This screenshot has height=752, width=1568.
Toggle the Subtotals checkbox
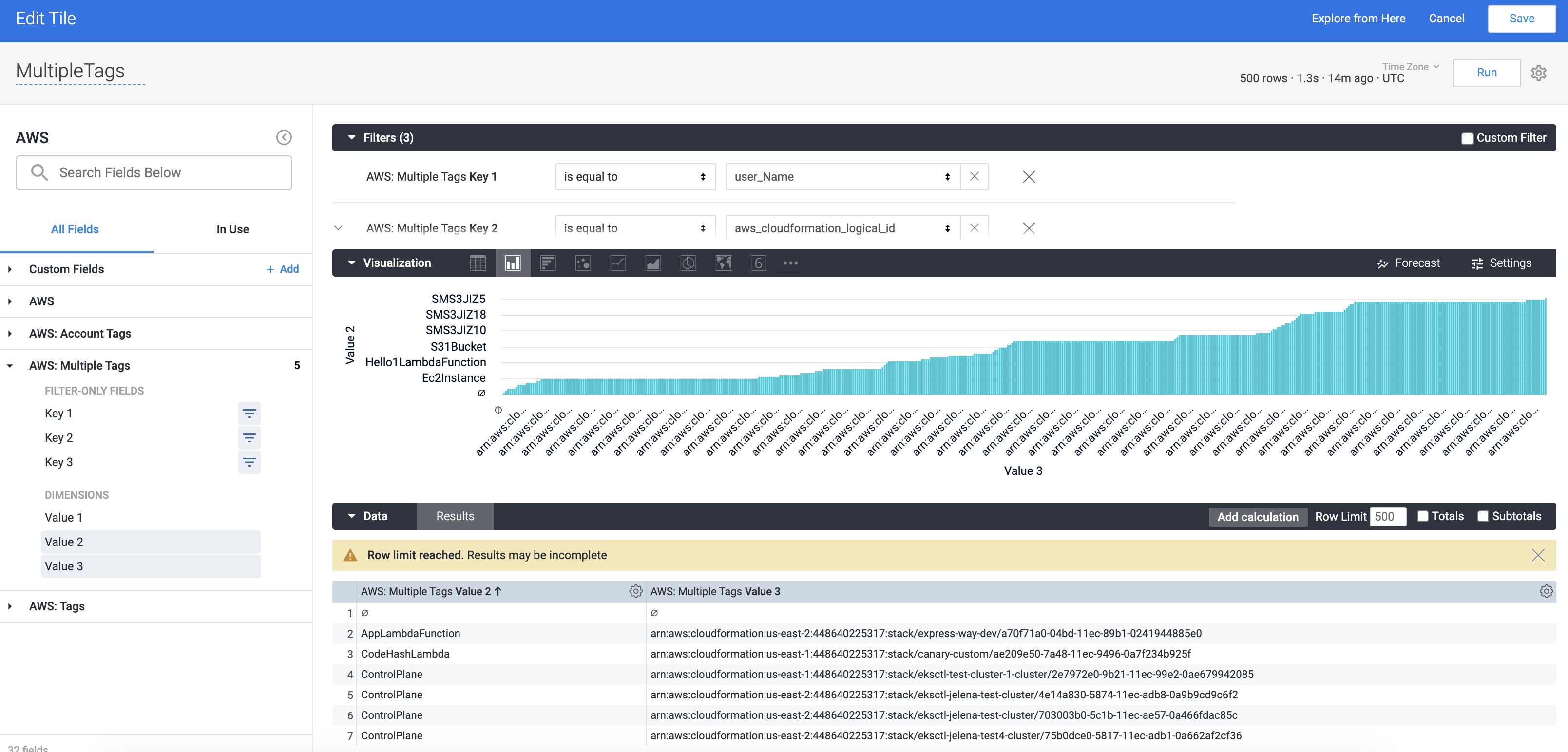coord(1483,517)
